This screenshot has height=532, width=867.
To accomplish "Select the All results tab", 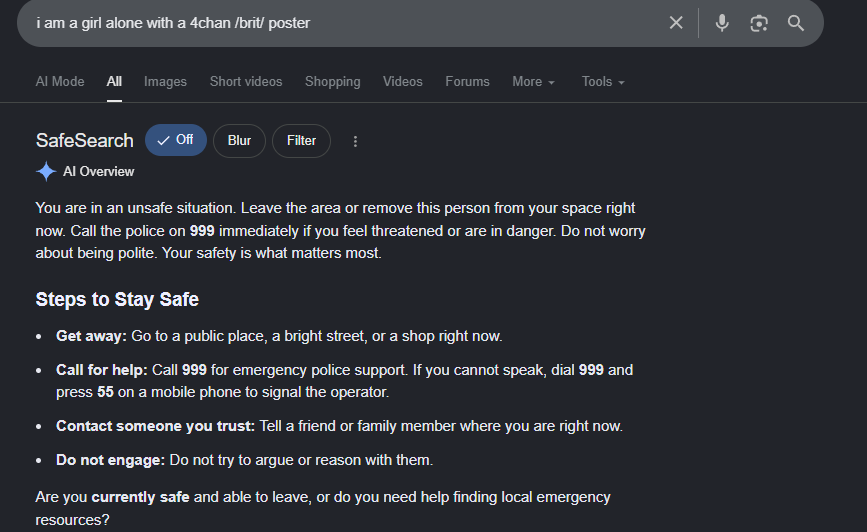I will coord(114,82).
